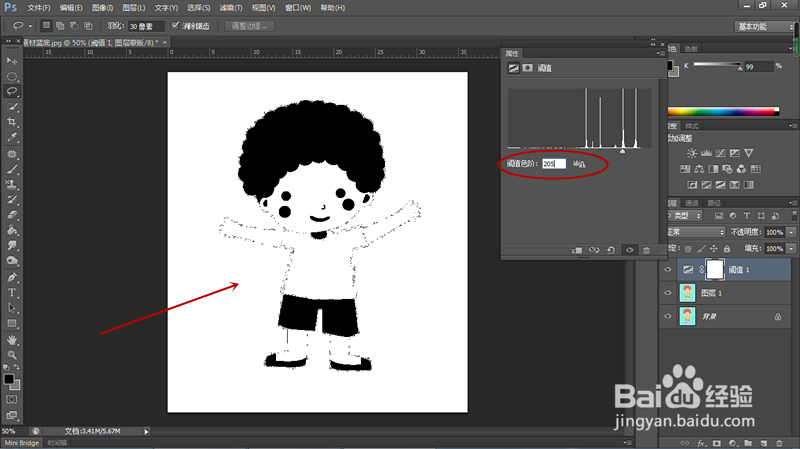The height and width of the screenshot is (449, 800).
Task: Open the Layers panel flyout menu
Action: pyautogui.click(x=791, y=203)
